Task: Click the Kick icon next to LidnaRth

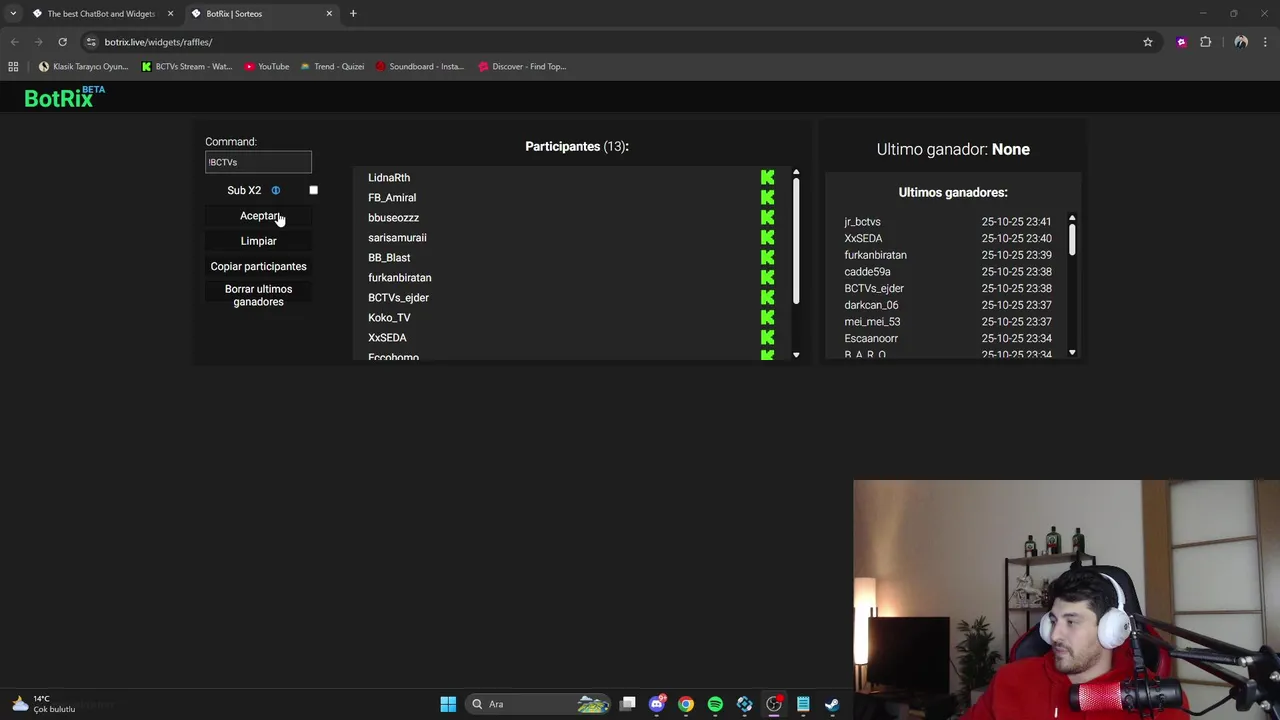Action: [767, 177]
